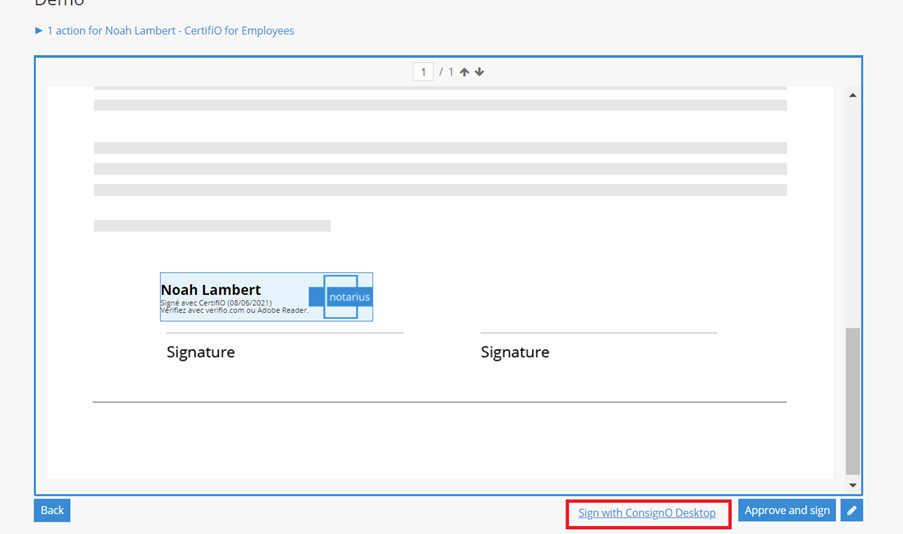Click the total page count indicator
This screenshot has height=534, width=903.
pos(450,72)
